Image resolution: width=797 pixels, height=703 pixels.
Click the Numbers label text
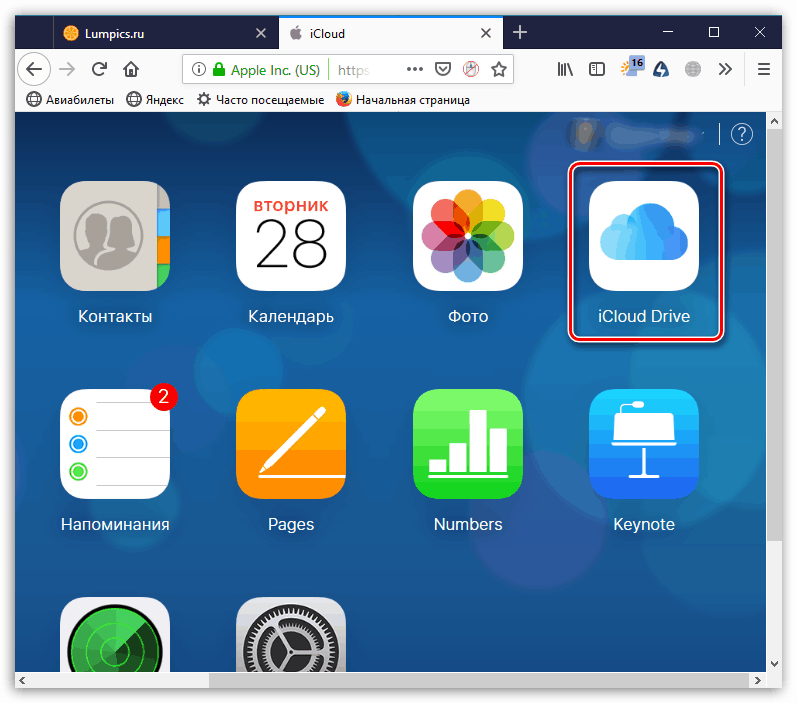(468, 524)
